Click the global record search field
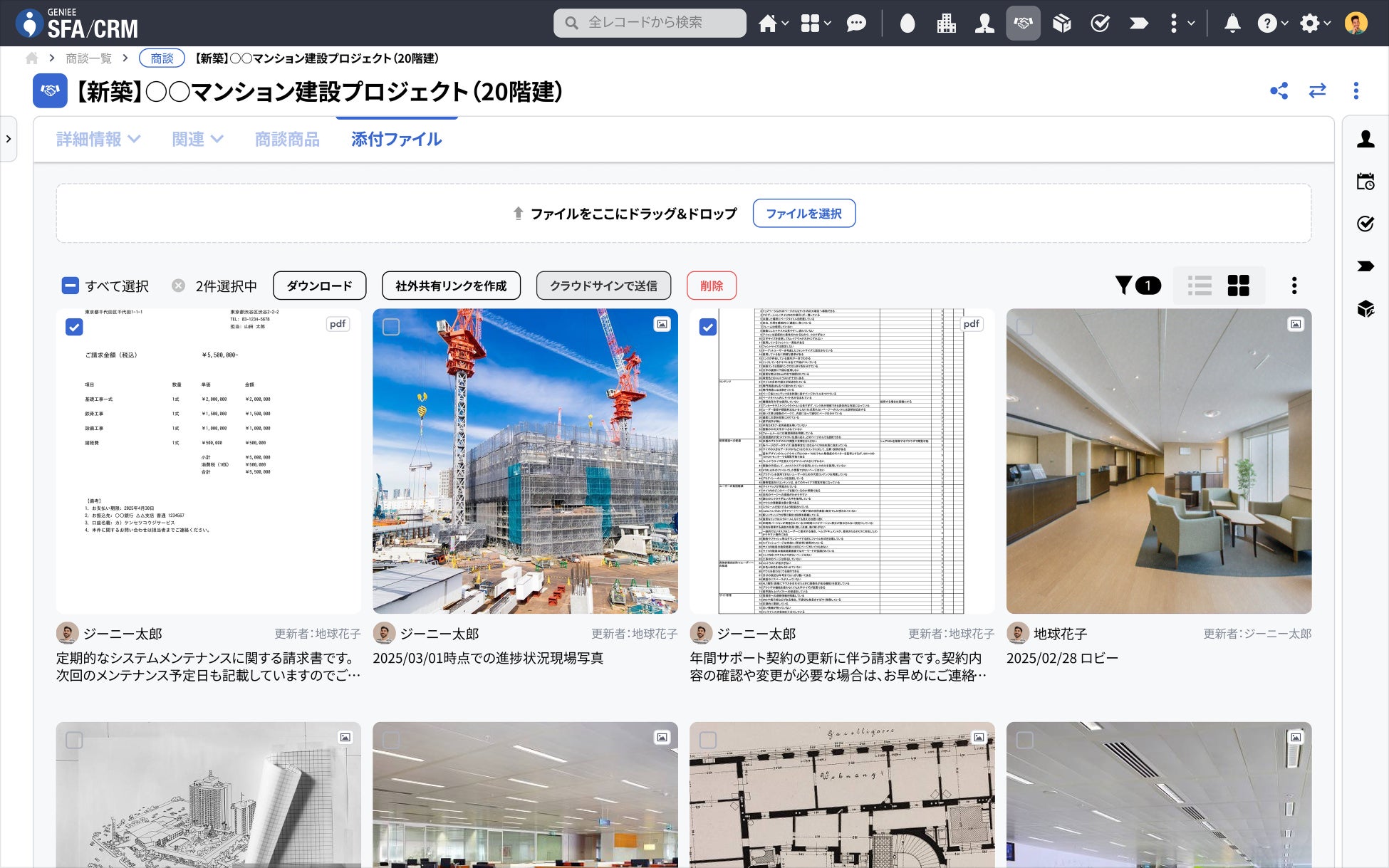This screenshot has height=868, width=1389. tap(650, 23)
